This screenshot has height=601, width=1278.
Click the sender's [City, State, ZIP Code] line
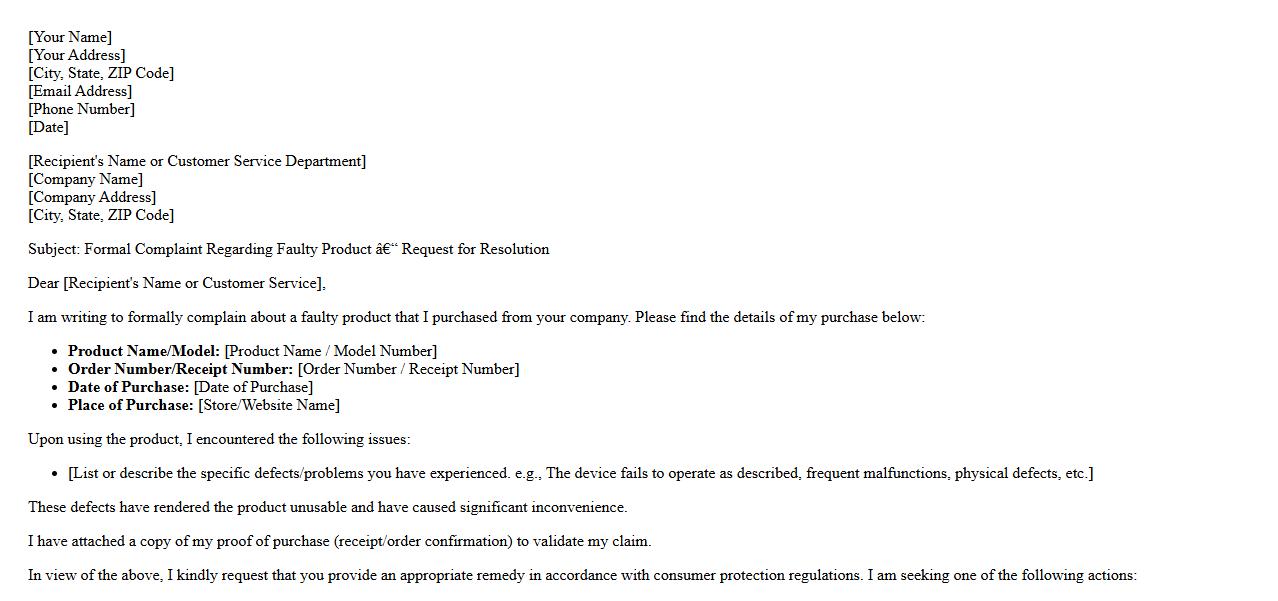coord(101,73)
